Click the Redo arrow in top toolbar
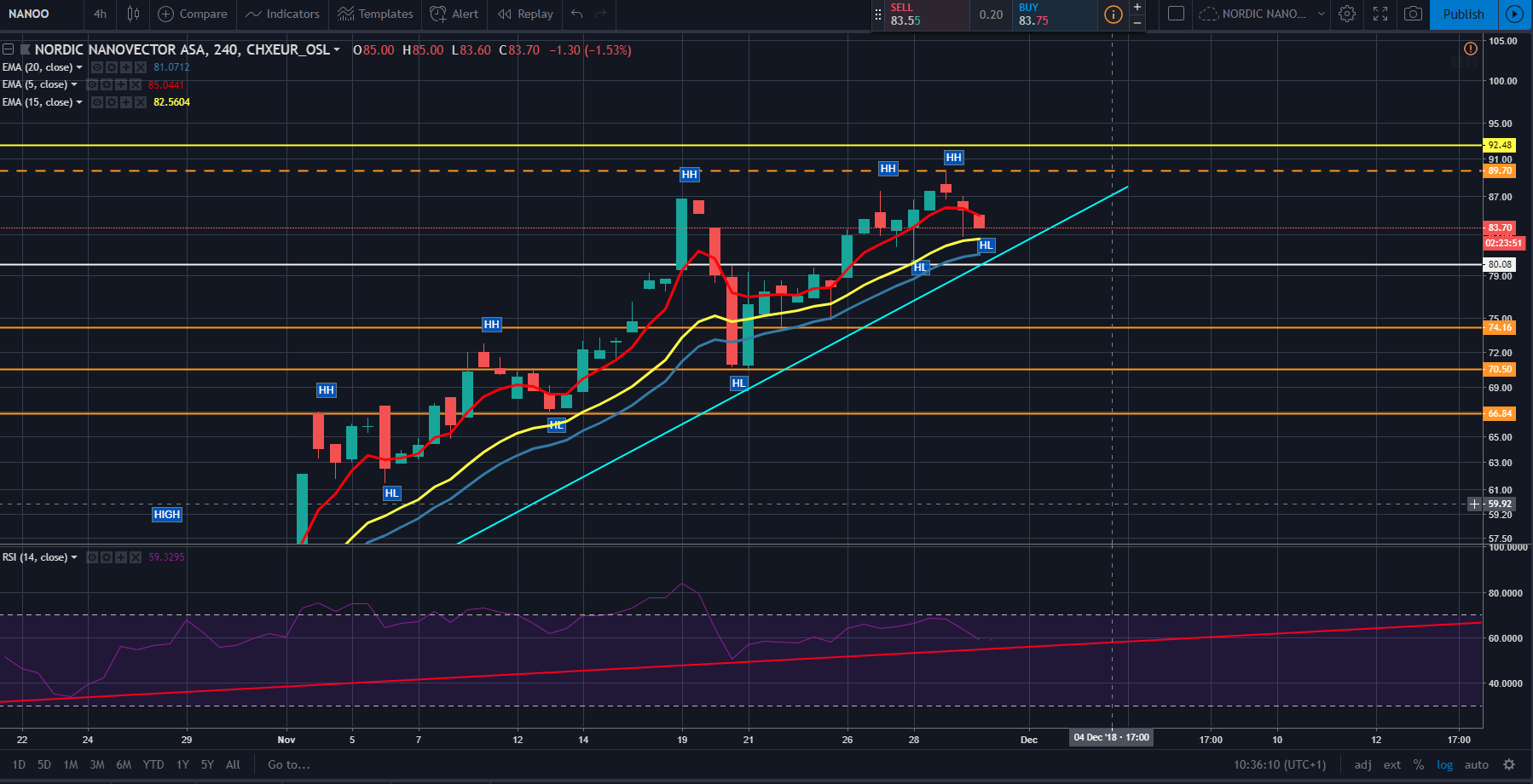1533x784 pixels. pos(601,14)
